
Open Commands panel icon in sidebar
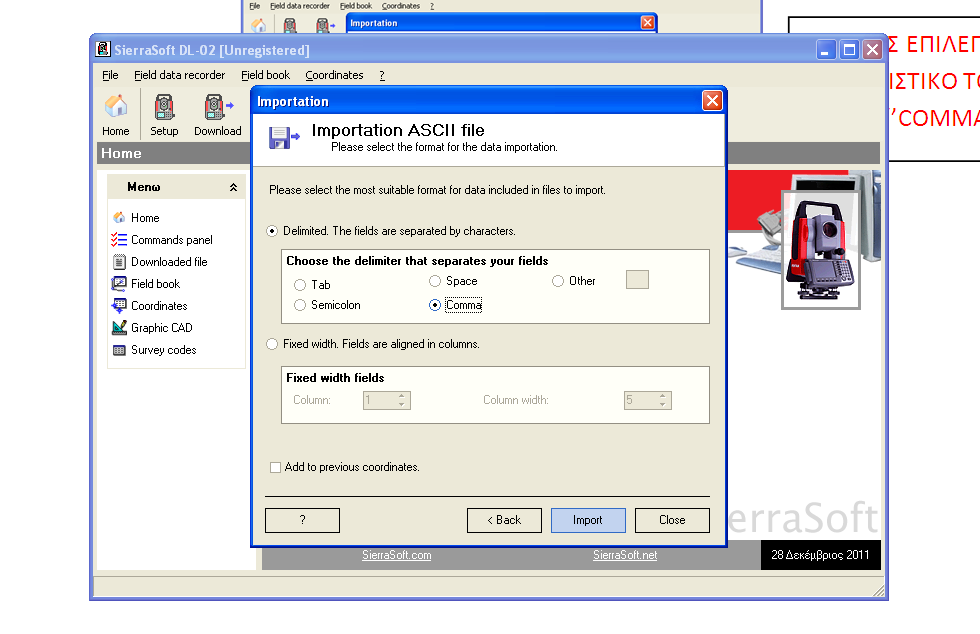(x=119, y=239)
